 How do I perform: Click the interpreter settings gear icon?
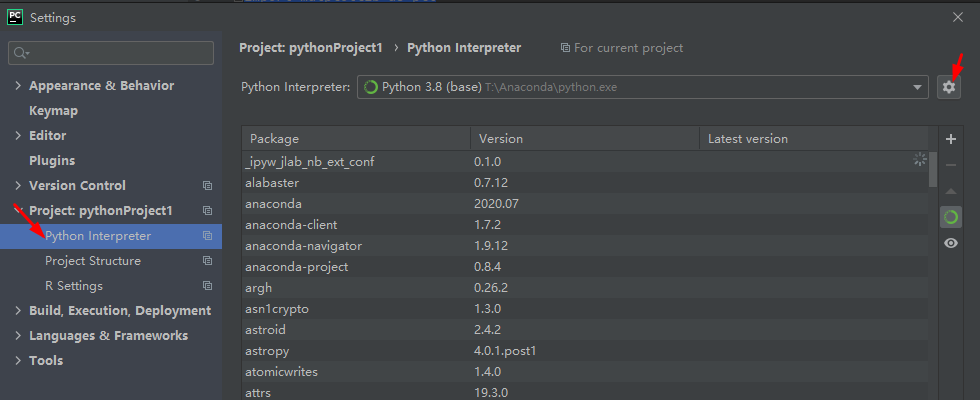(x=949, y=87)
